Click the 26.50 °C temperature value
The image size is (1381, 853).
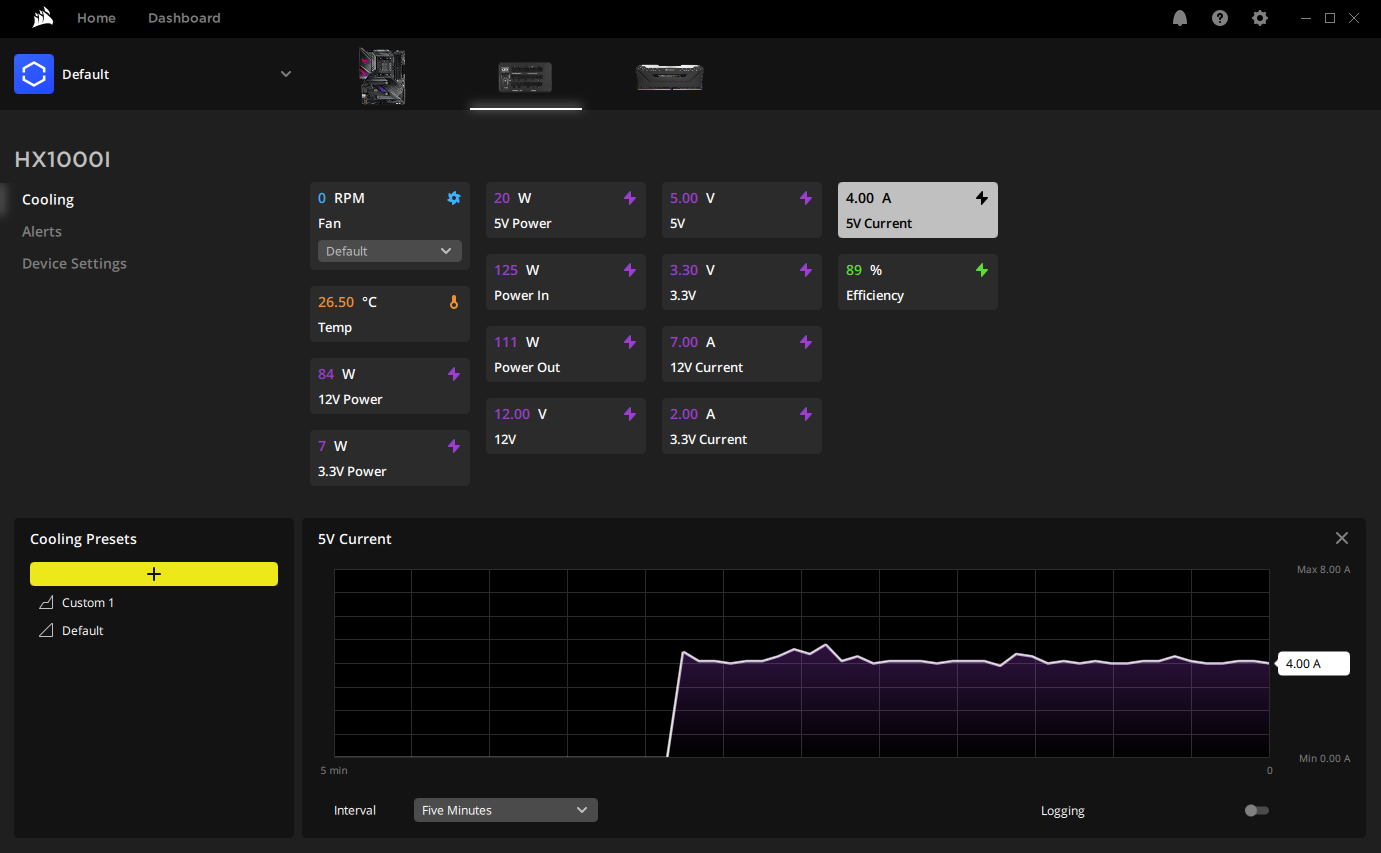coord(347,302)
